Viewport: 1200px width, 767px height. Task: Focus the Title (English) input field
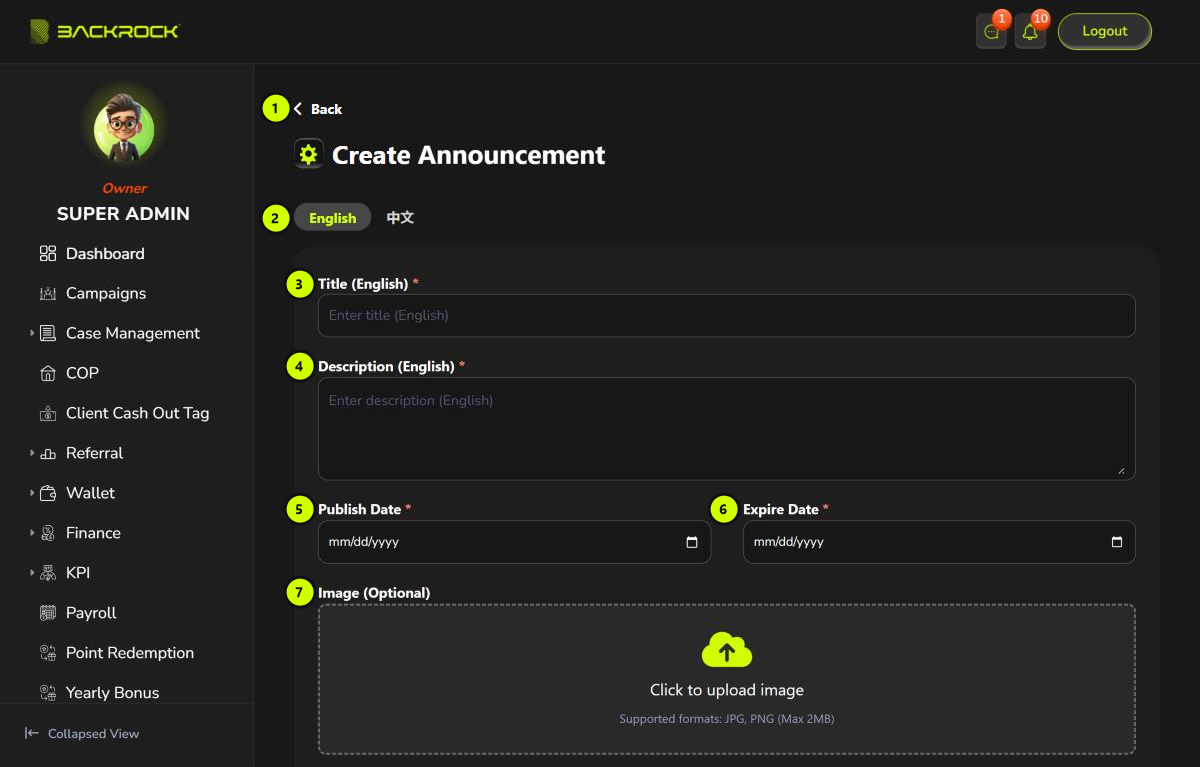click(x=727, y=315)
